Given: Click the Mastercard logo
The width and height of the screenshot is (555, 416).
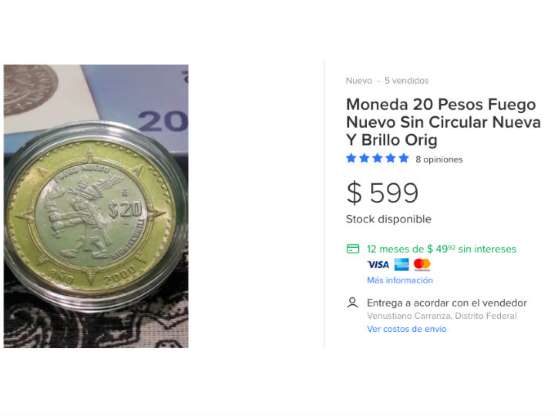Looking at the screenshot, I should [x=422, y=264].
